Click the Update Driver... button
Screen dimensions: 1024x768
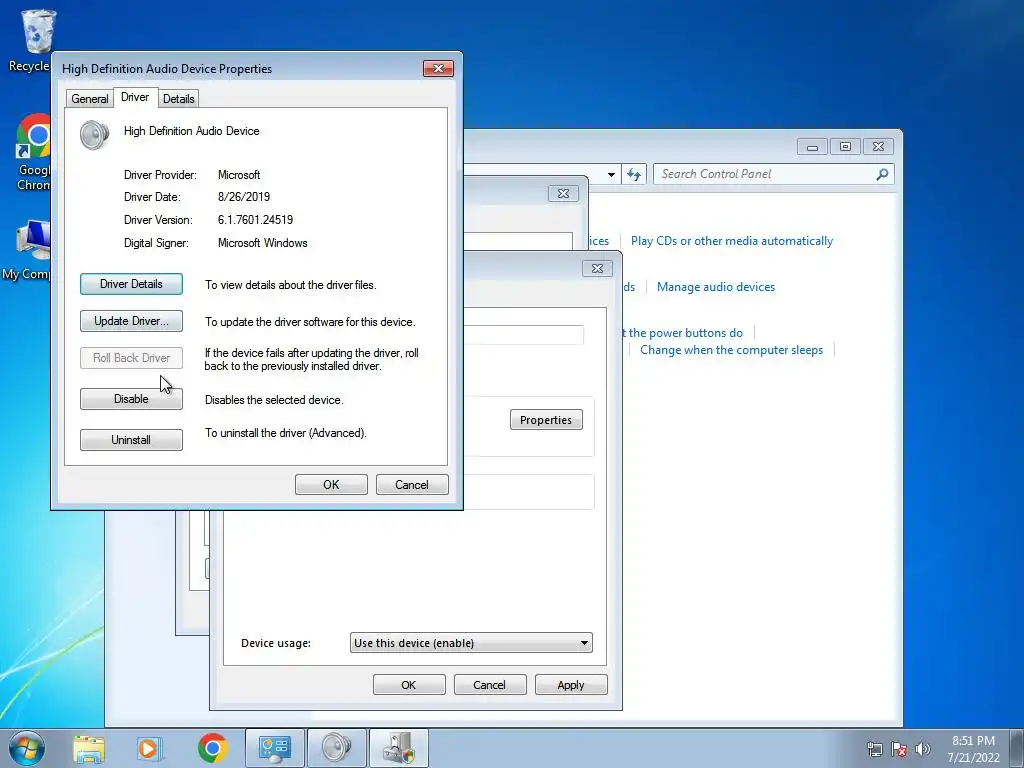coord(131,321)
